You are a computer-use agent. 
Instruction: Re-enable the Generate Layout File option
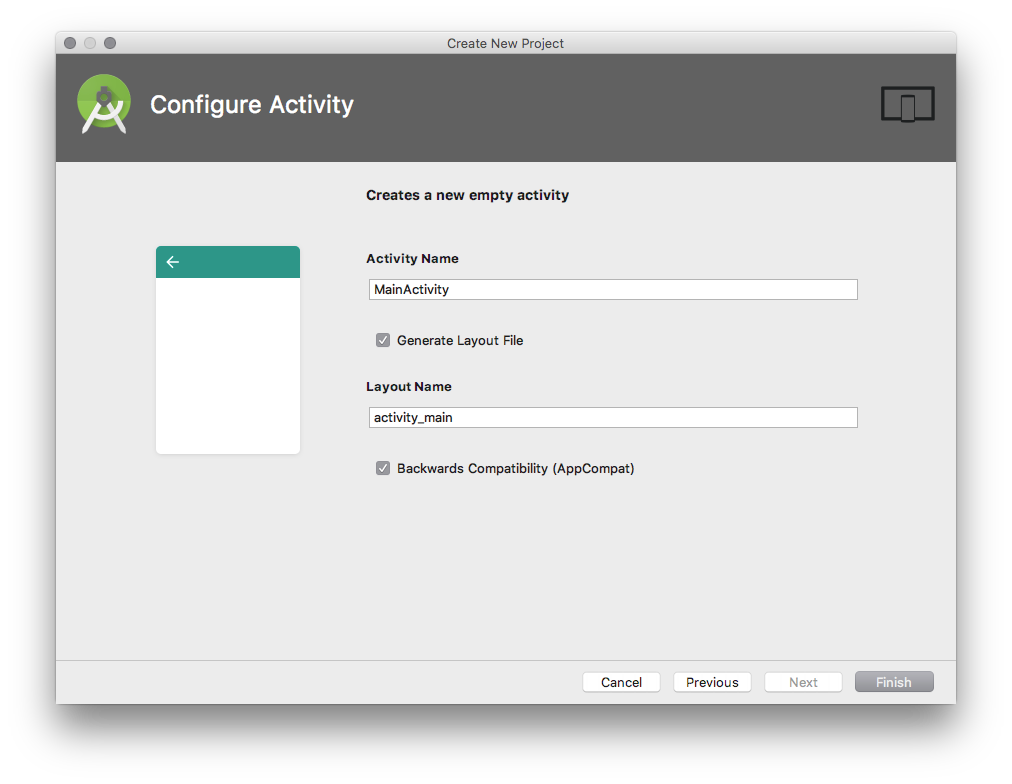[x=383, y=340]
